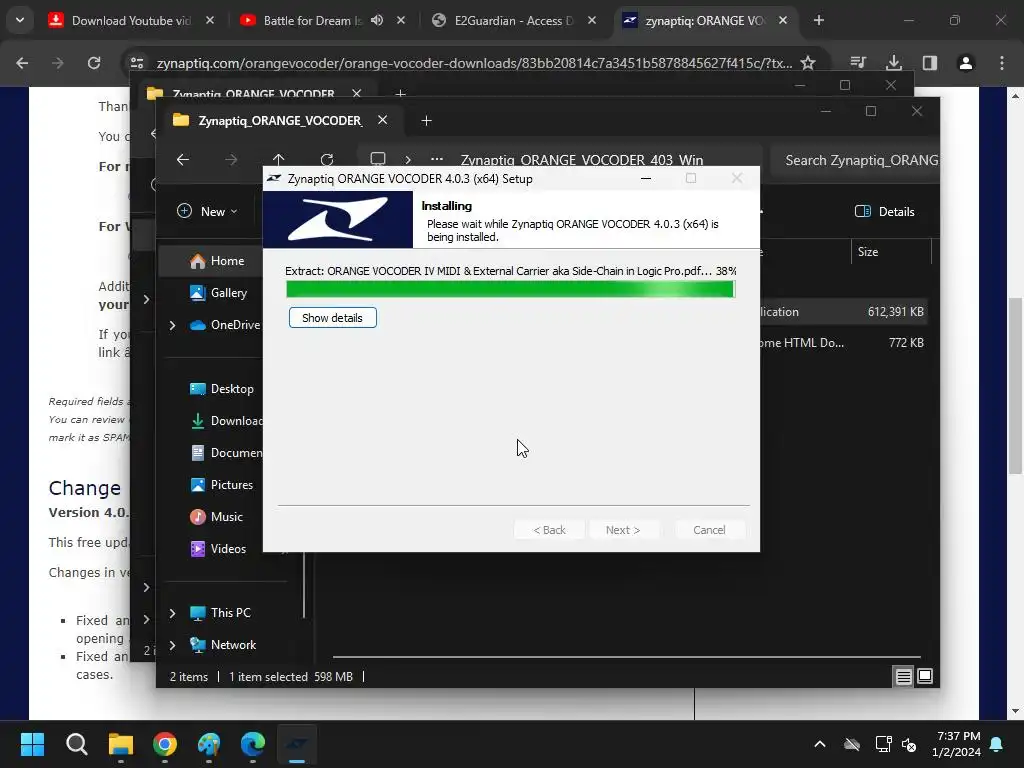Open Pictures folder in sidebar

(221, 485)
